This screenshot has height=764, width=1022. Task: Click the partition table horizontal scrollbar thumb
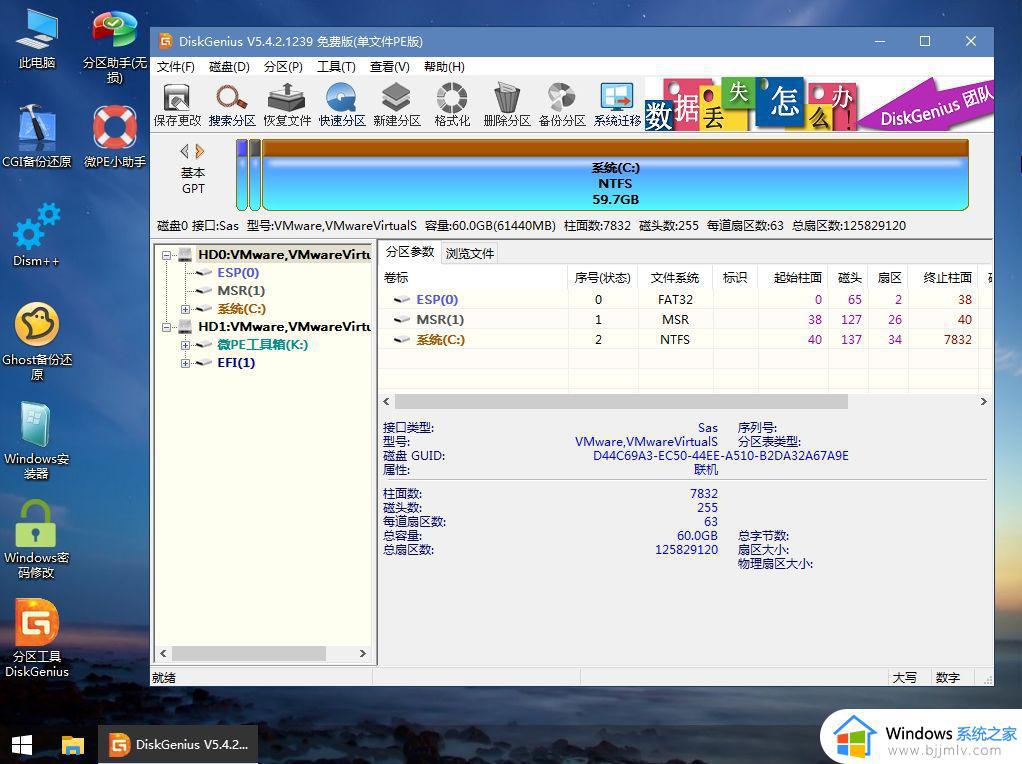pos(621,402)
